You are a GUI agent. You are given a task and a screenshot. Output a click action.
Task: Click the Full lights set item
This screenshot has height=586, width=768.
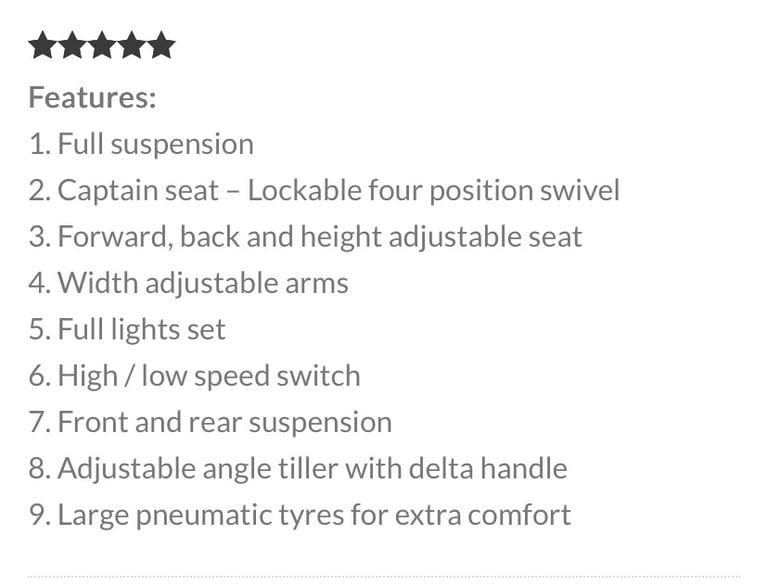coord(127,329)
